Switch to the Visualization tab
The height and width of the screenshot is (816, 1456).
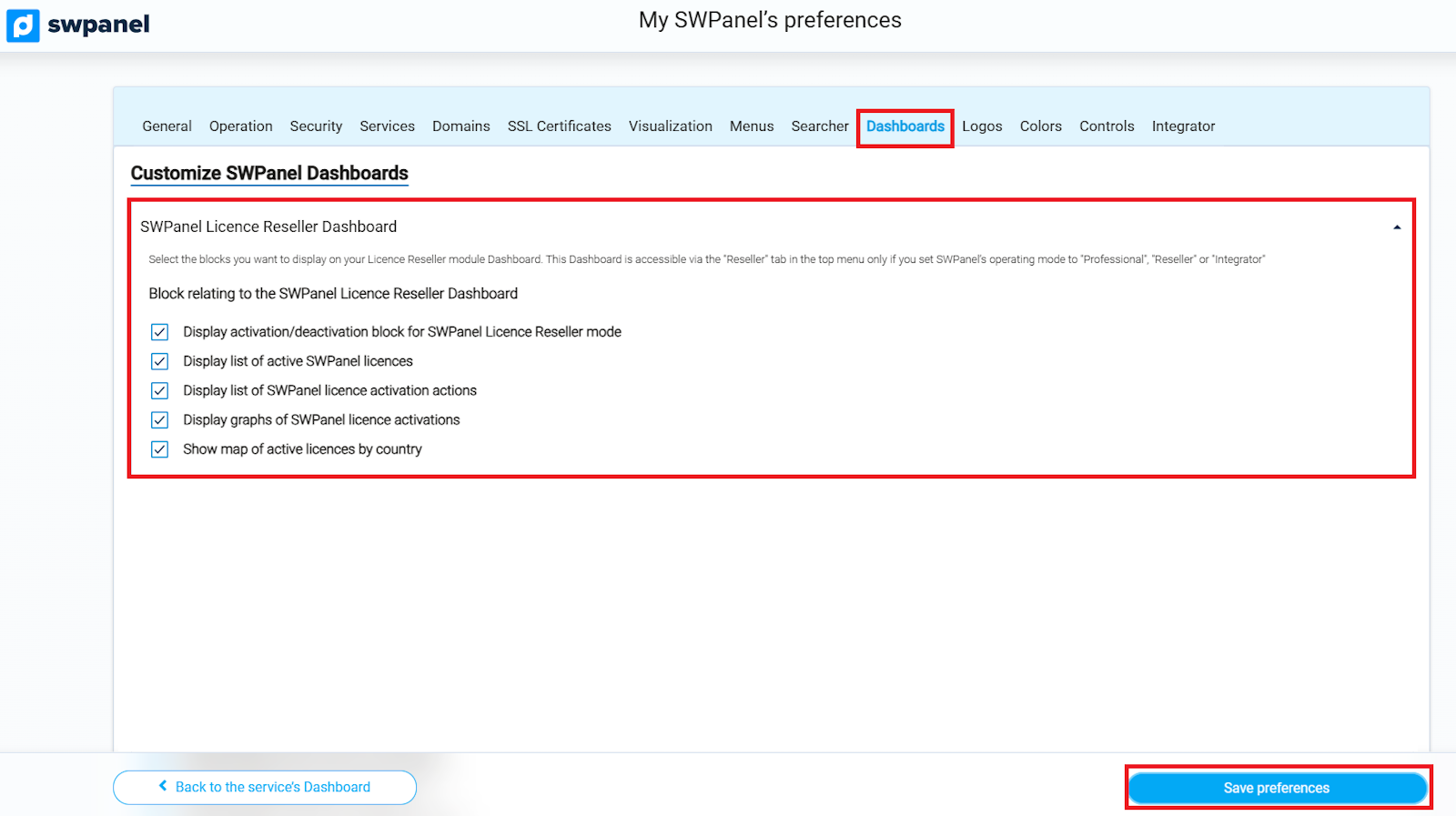tap(670, 126)
